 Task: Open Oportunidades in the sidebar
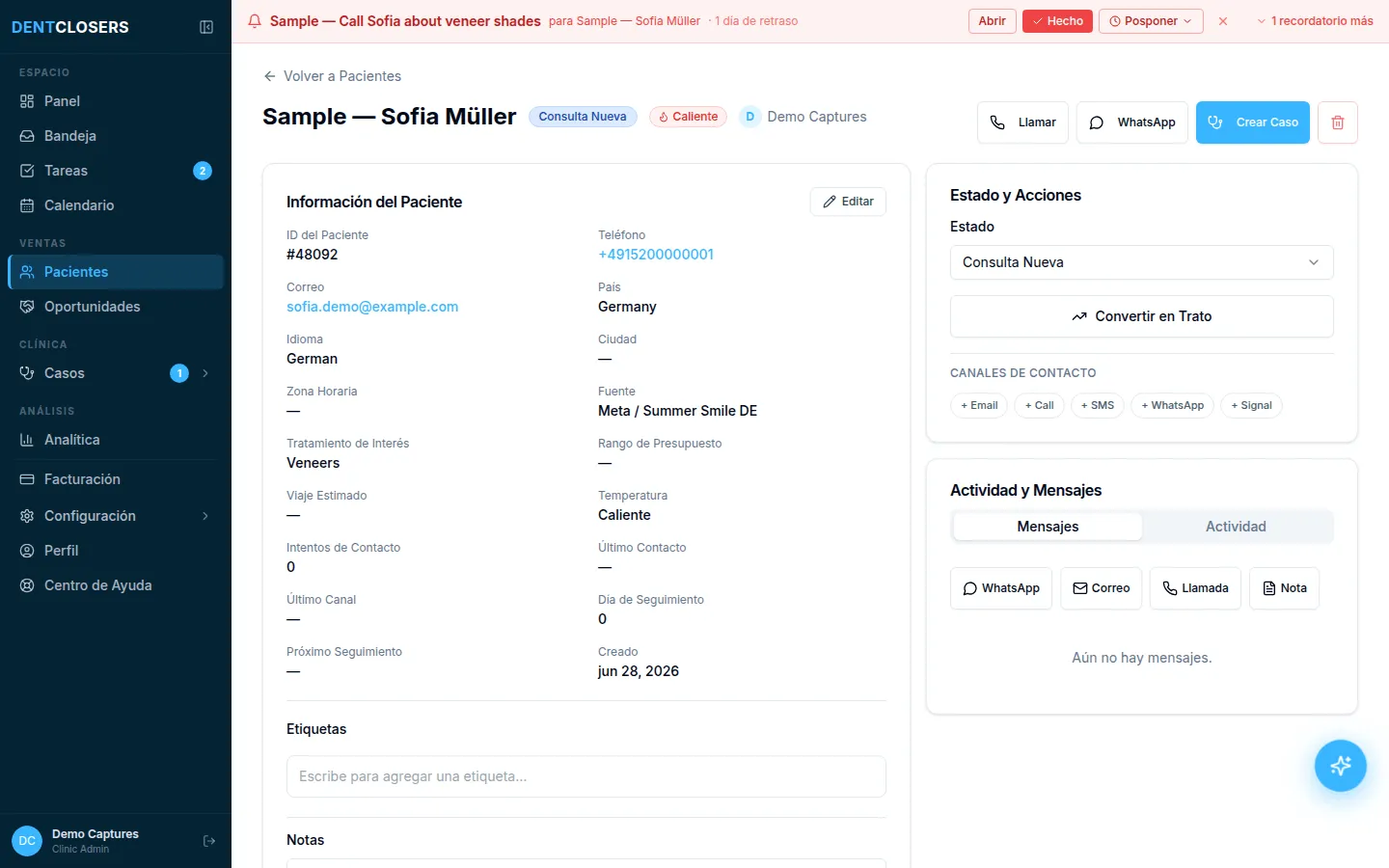click(116, 307)
